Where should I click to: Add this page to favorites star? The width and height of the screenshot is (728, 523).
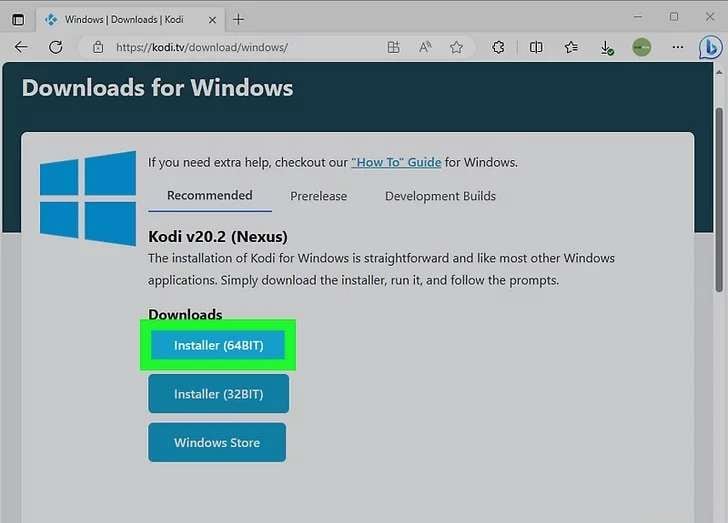pos(456,47)
